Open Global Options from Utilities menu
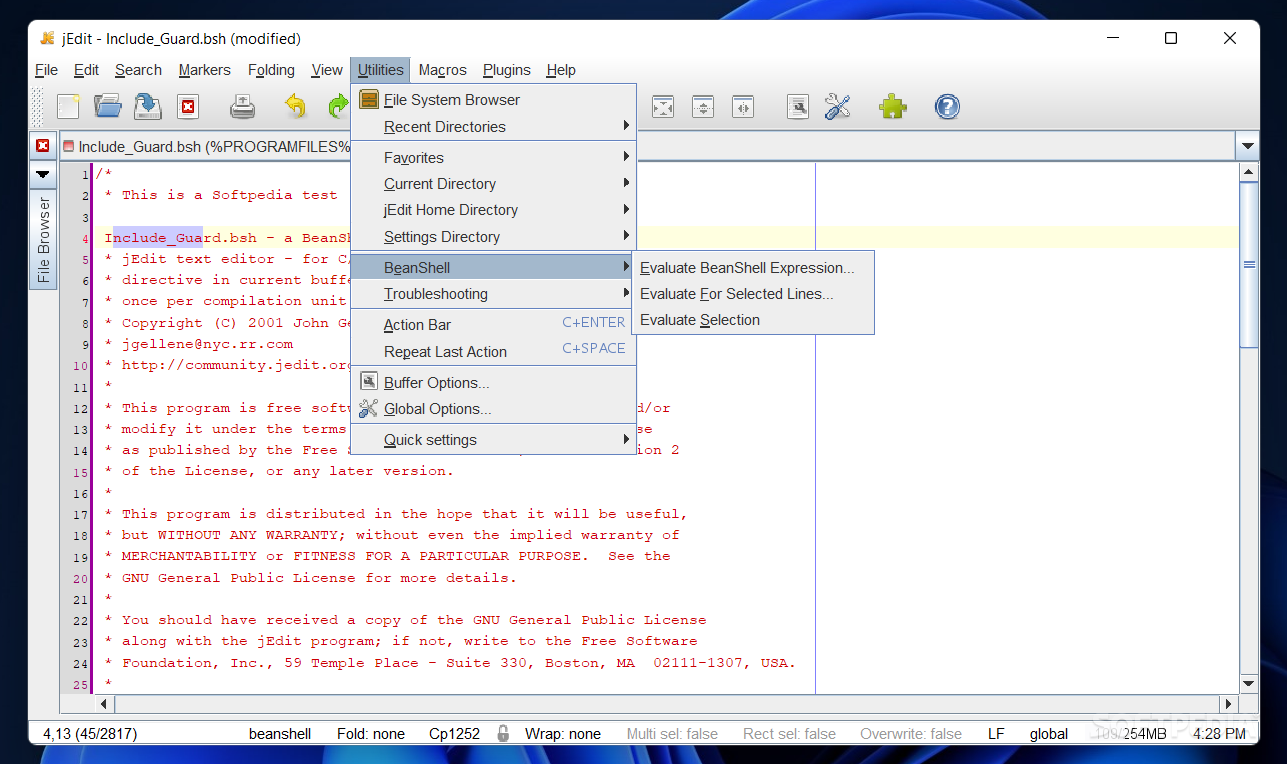The width and height of the screenshot is (1287, 764). (493, 409)
